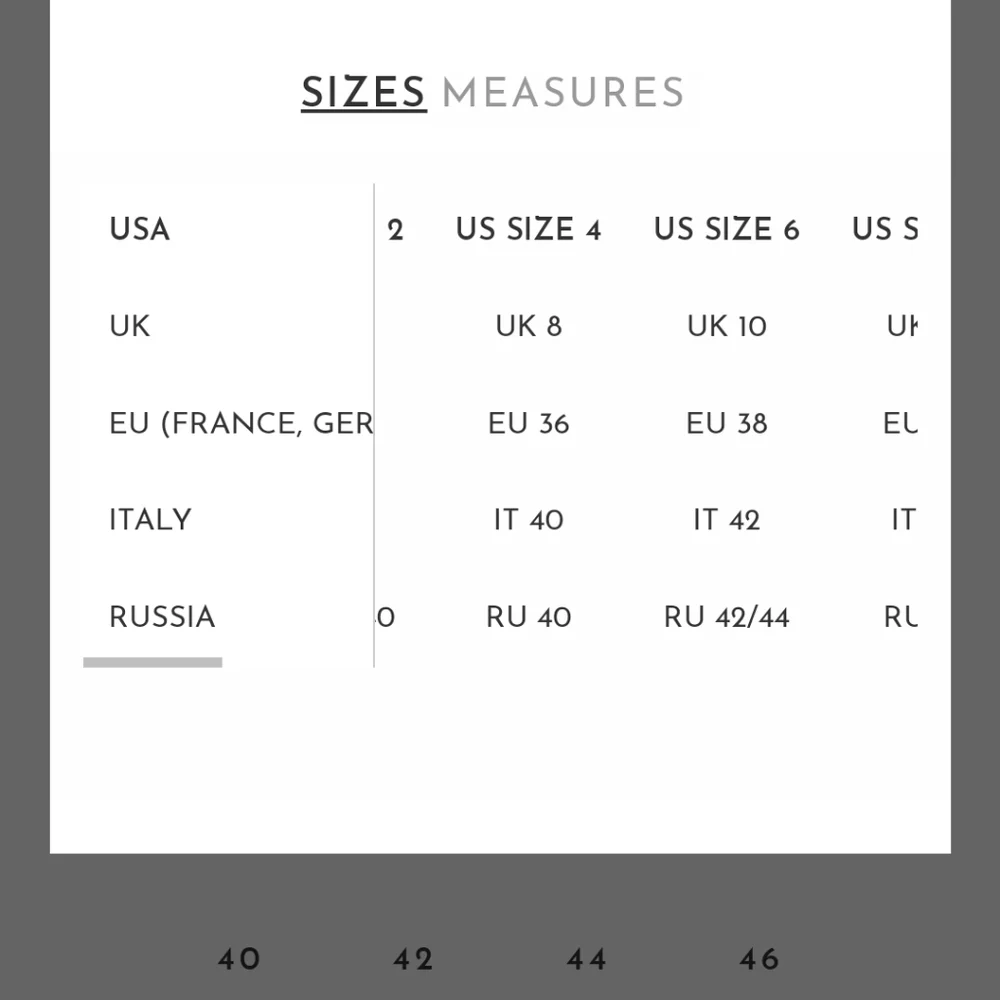Click the EU (France, Ger…) row label
This screenshot has width=1000, height=1000.
(x=240, y=423)
